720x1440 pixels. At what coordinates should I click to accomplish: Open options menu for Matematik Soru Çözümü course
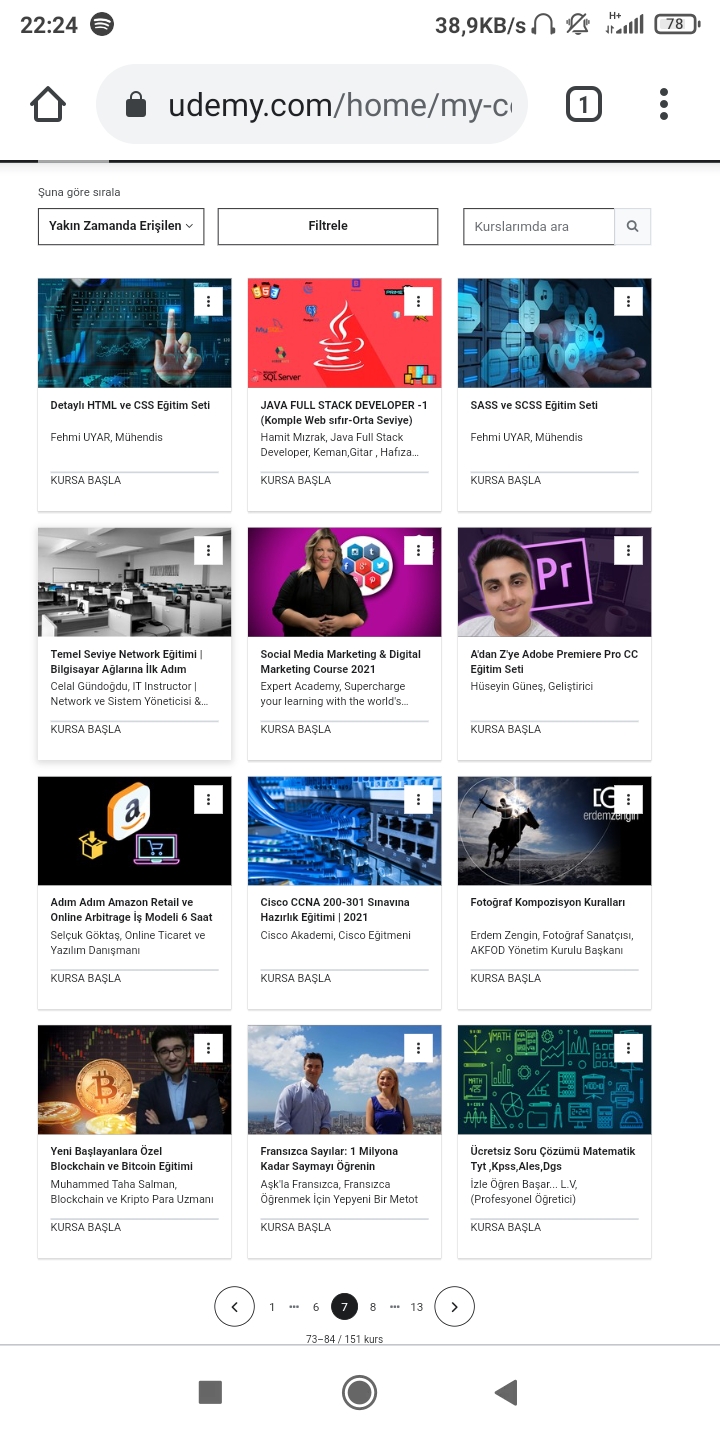[x=628, y=1047]
